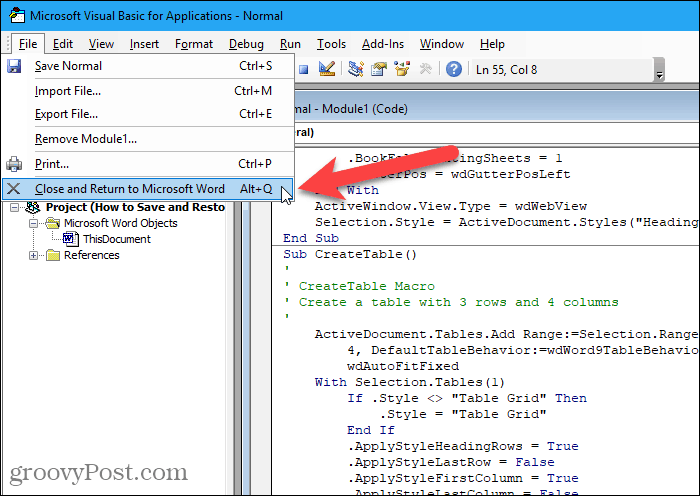Image resolution: width=700 pixels, height=496 pixels.
Task: Click the ActiveDocument.Tables.Add Range code line
Action: [507, 334]
